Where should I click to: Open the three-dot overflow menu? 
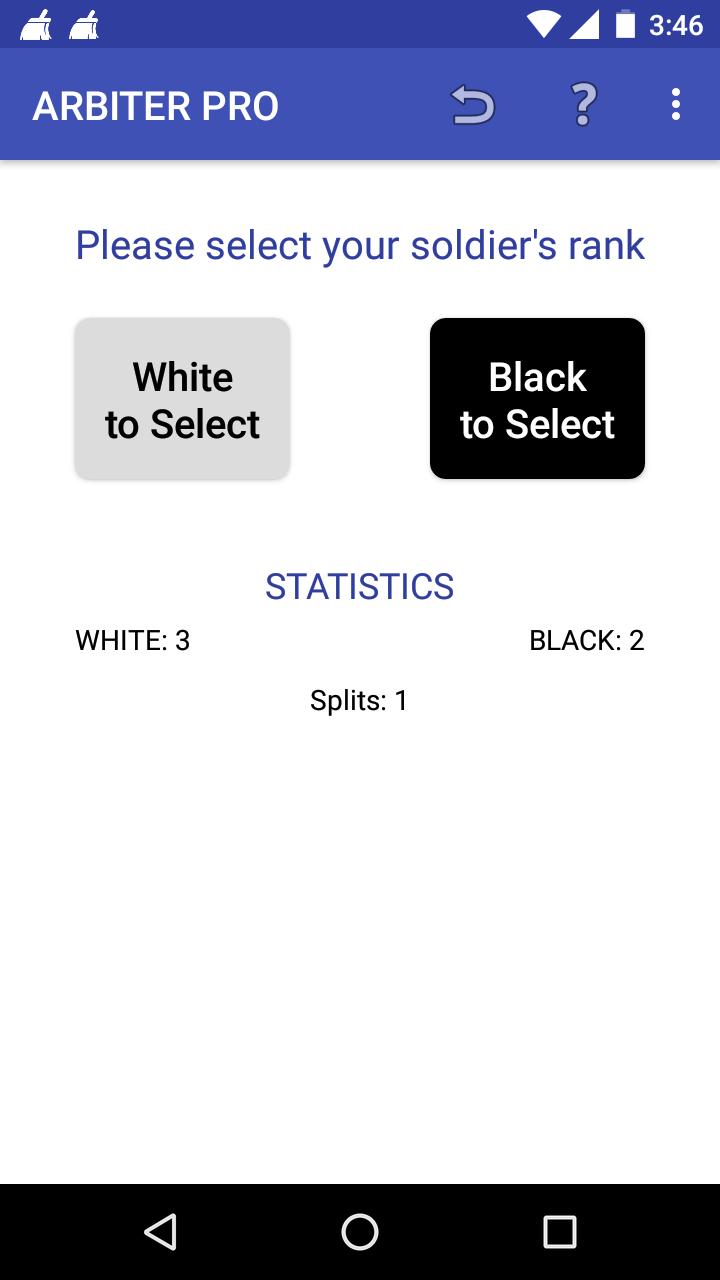click(x=676, y=104)
